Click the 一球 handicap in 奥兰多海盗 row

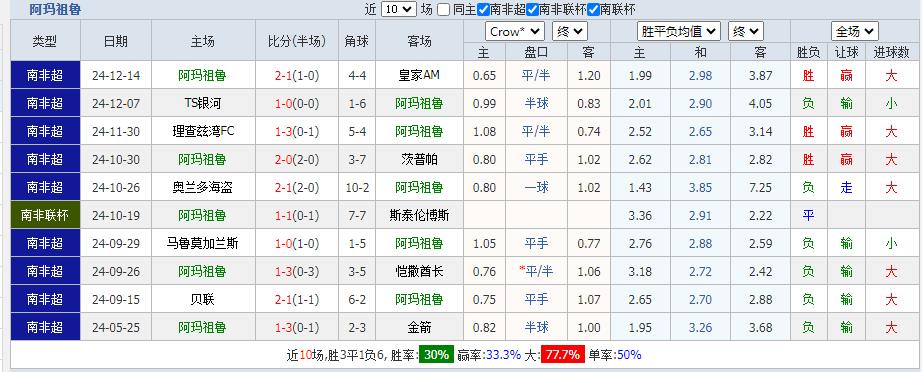click(x=536, y=187)
